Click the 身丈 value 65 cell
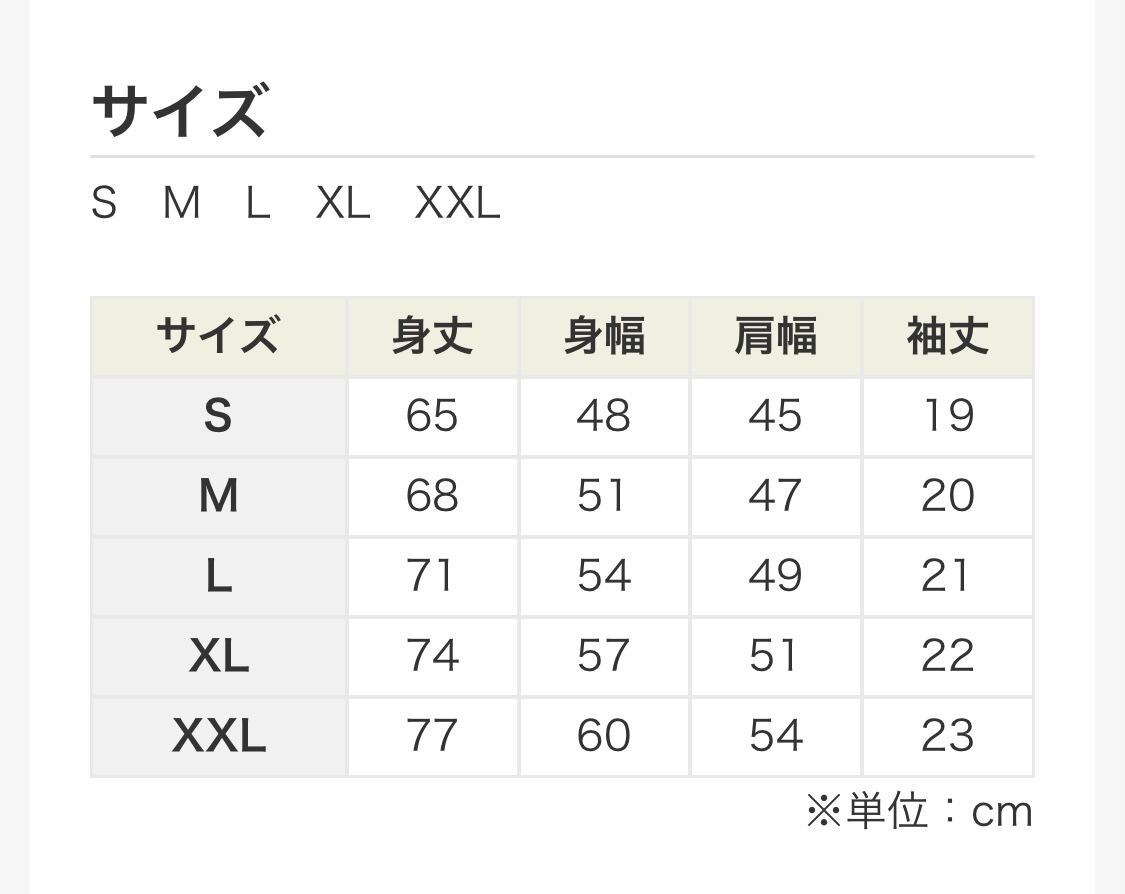Screen dimensions: 1125x894 (x=432, y=416)
